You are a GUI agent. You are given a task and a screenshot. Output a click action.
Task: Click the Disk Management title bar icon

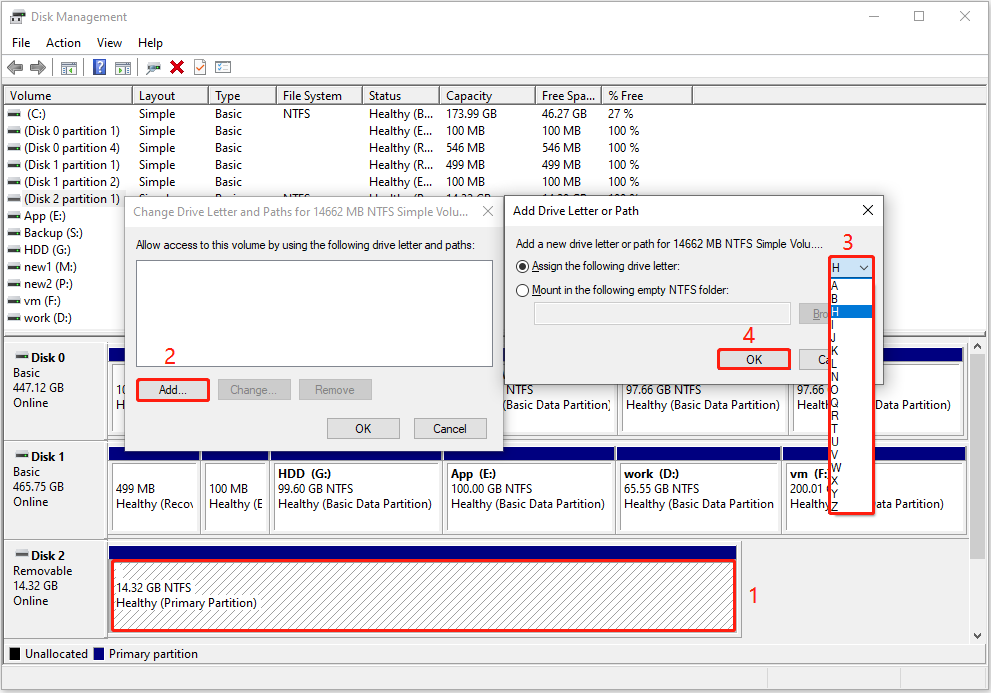coord(16,16)
